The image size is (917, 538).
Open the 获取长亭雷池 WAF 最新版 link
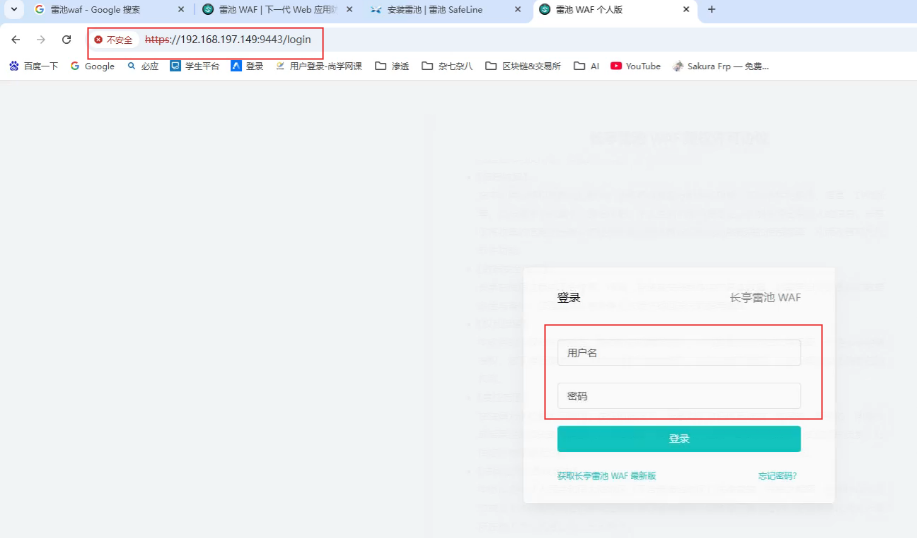click(606, 476)
